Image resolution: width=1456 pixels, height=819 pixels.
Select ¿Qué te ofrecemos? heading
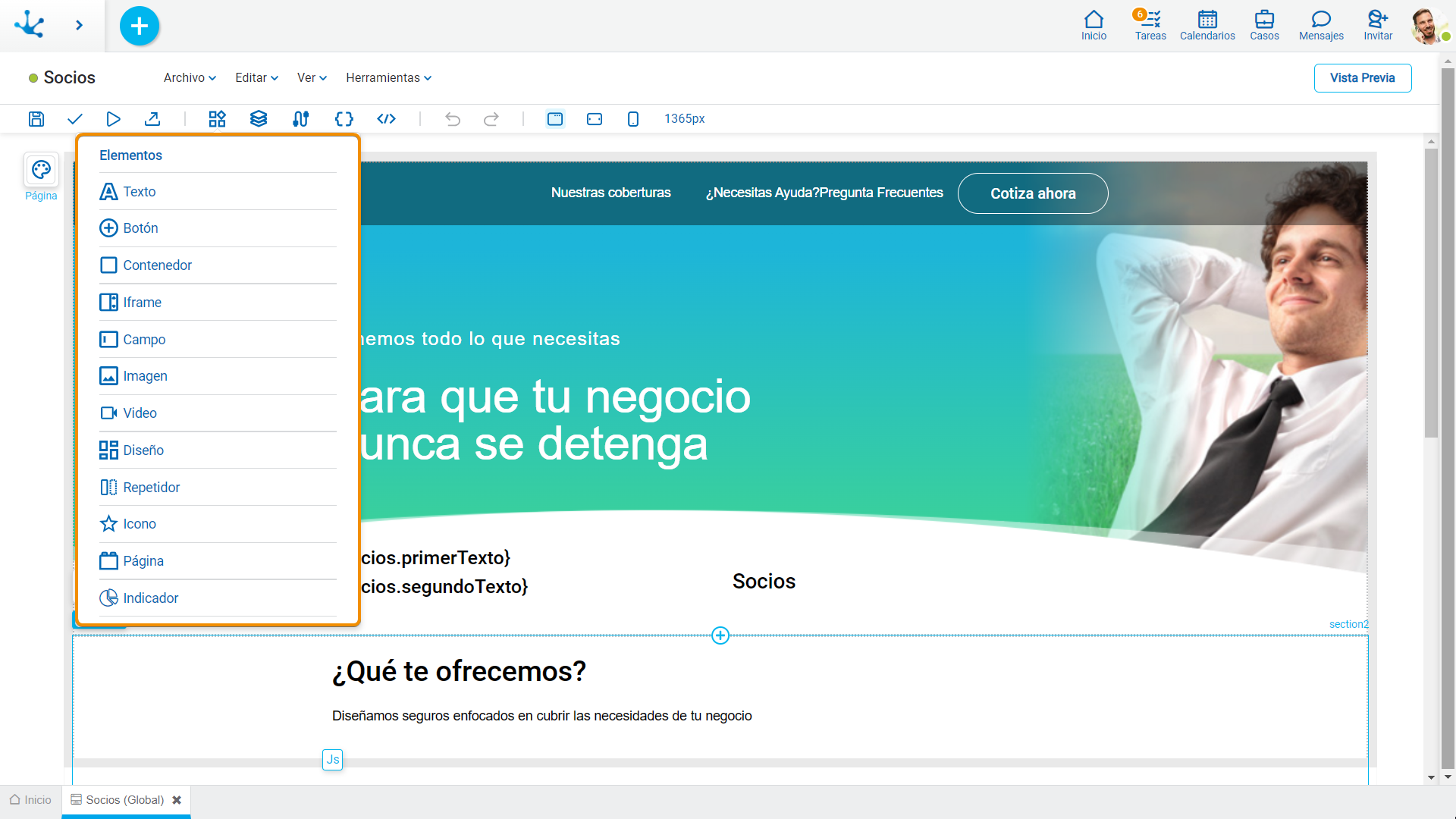pos(459,672)
